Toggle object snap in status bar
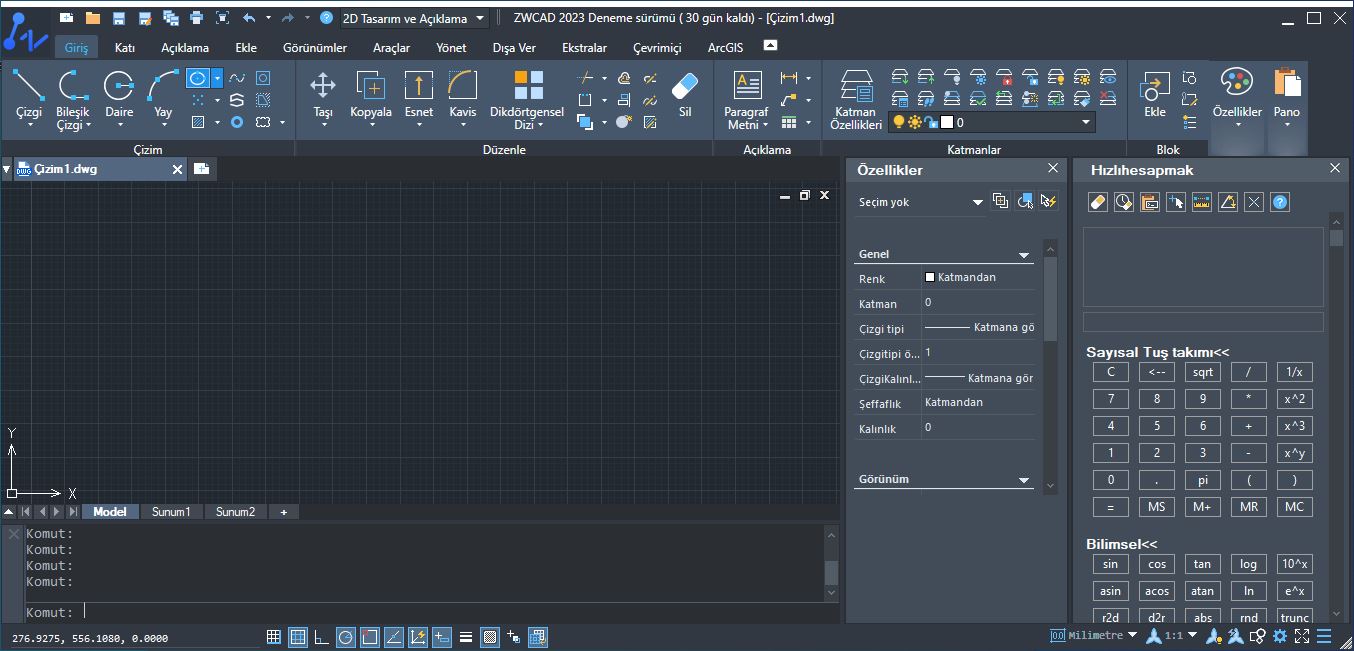 pos(370,637)
